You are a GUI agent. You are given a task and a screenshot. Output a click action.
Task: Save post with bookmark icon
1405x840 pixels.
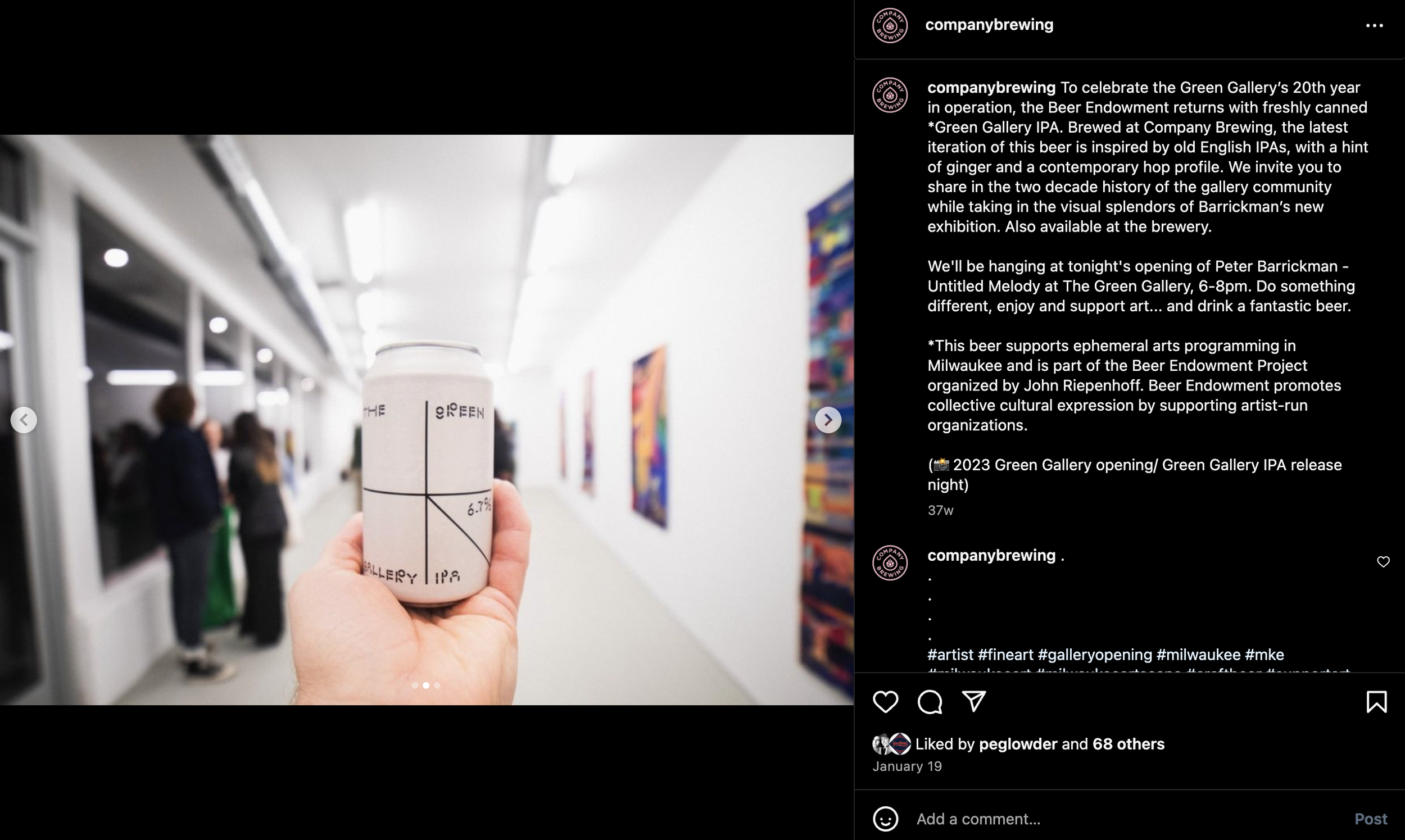click(x=1377, y=702)
